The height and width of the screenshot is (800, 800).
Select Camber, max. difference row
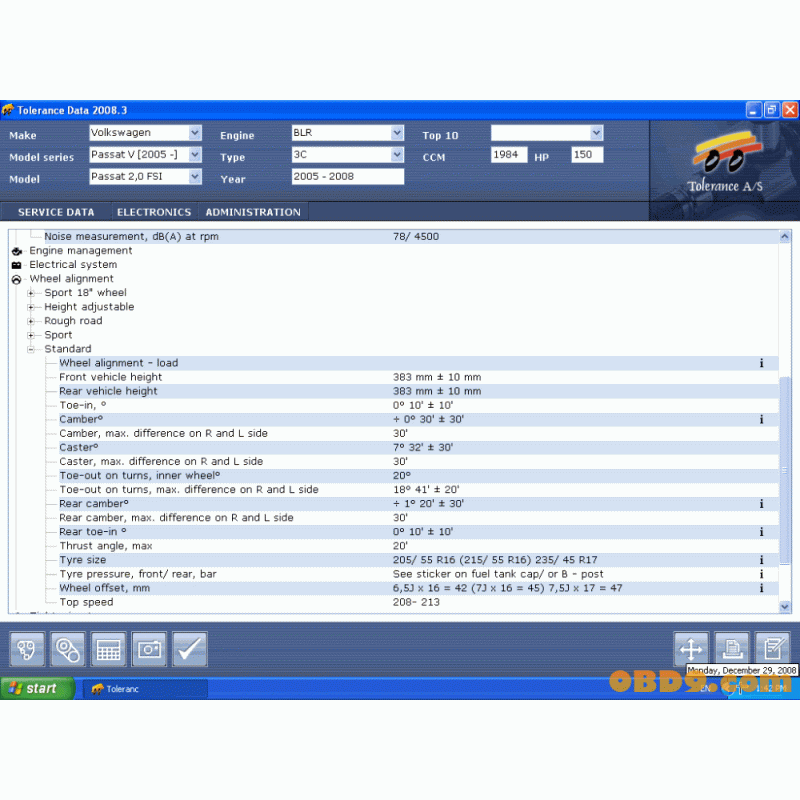[x=418, y=433]
